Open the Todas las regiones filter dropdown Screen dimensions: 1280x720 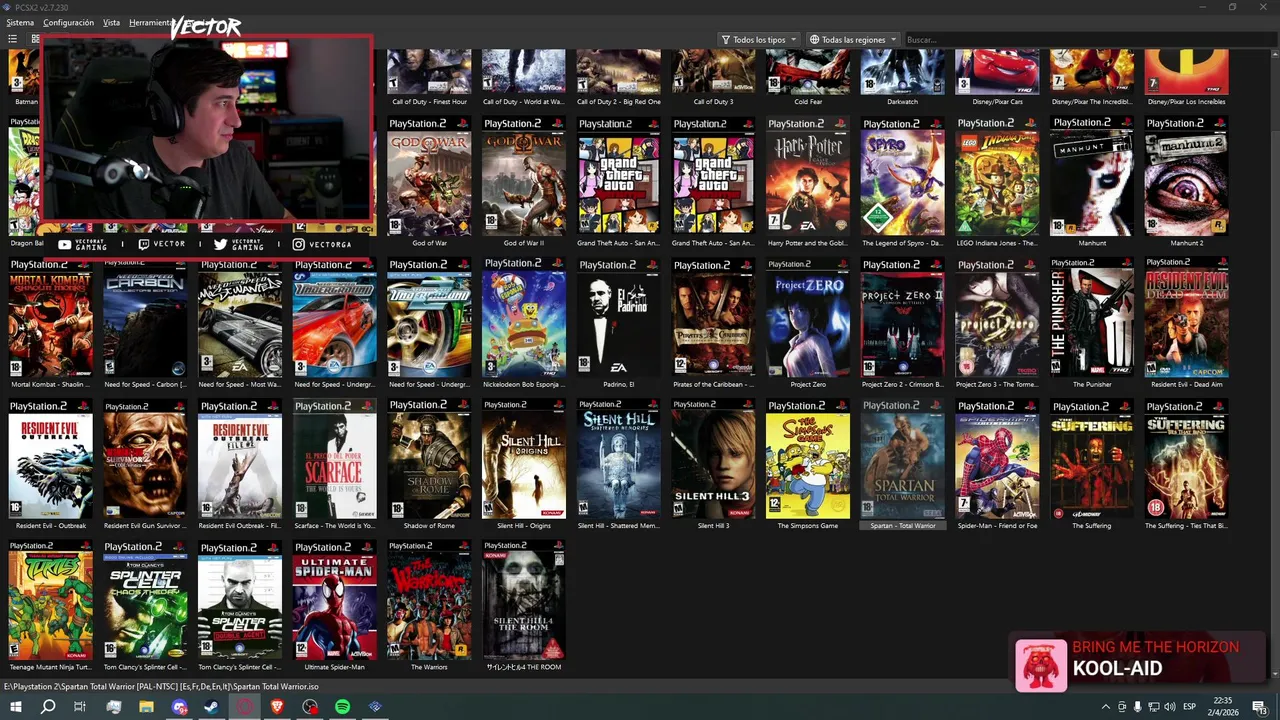[853, 40]
